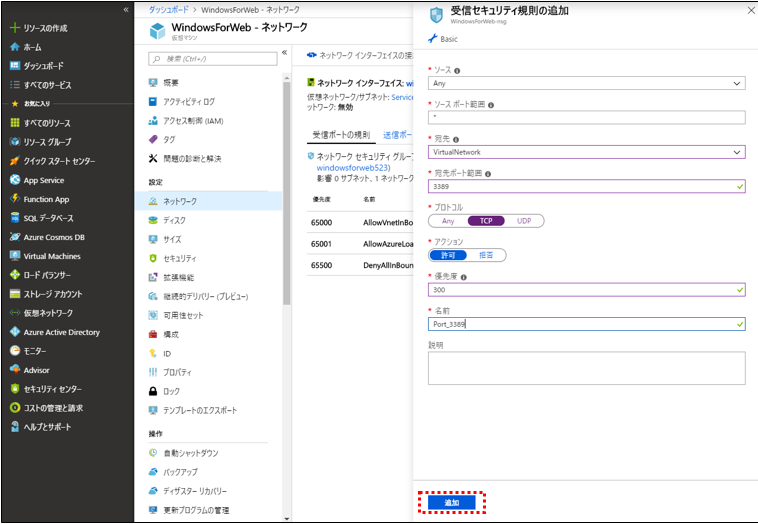This screenshot has width=758, height=524.
Task: Click the Add (追加) button
Action: pos(452,503)
